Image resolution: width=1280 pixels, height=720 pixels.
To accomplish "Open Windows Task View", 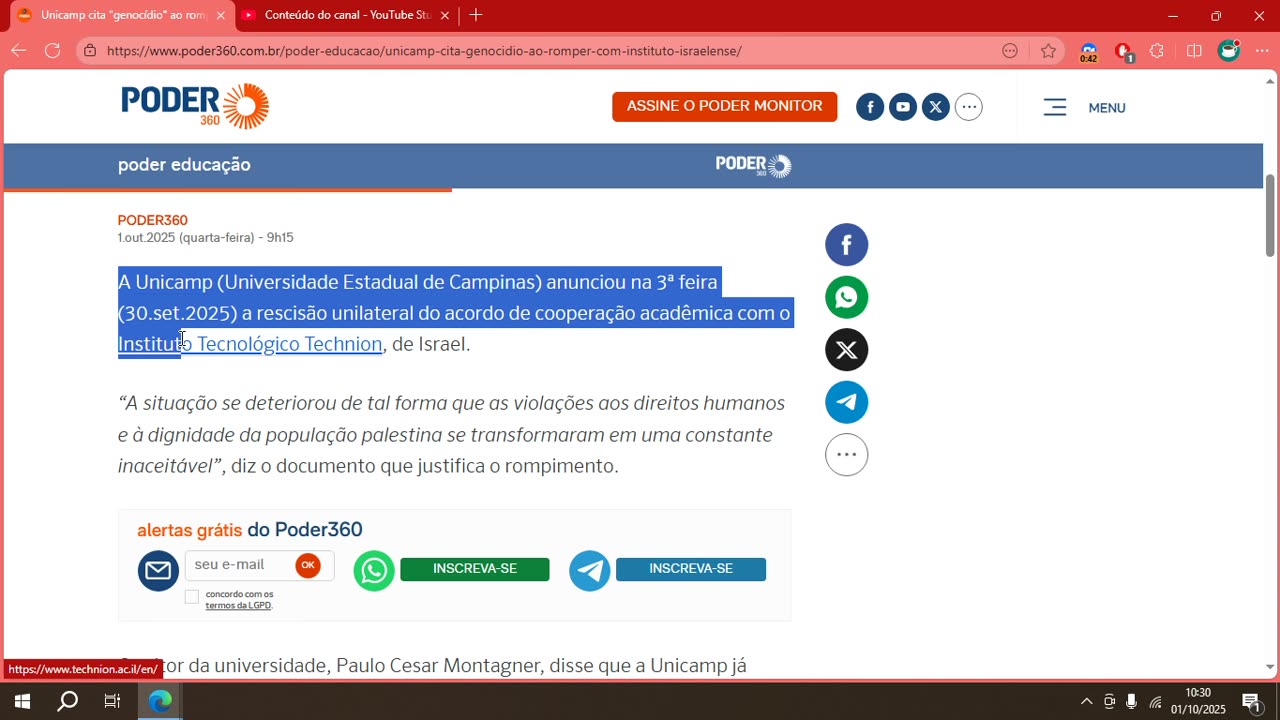I will click(x=112, y=701).
